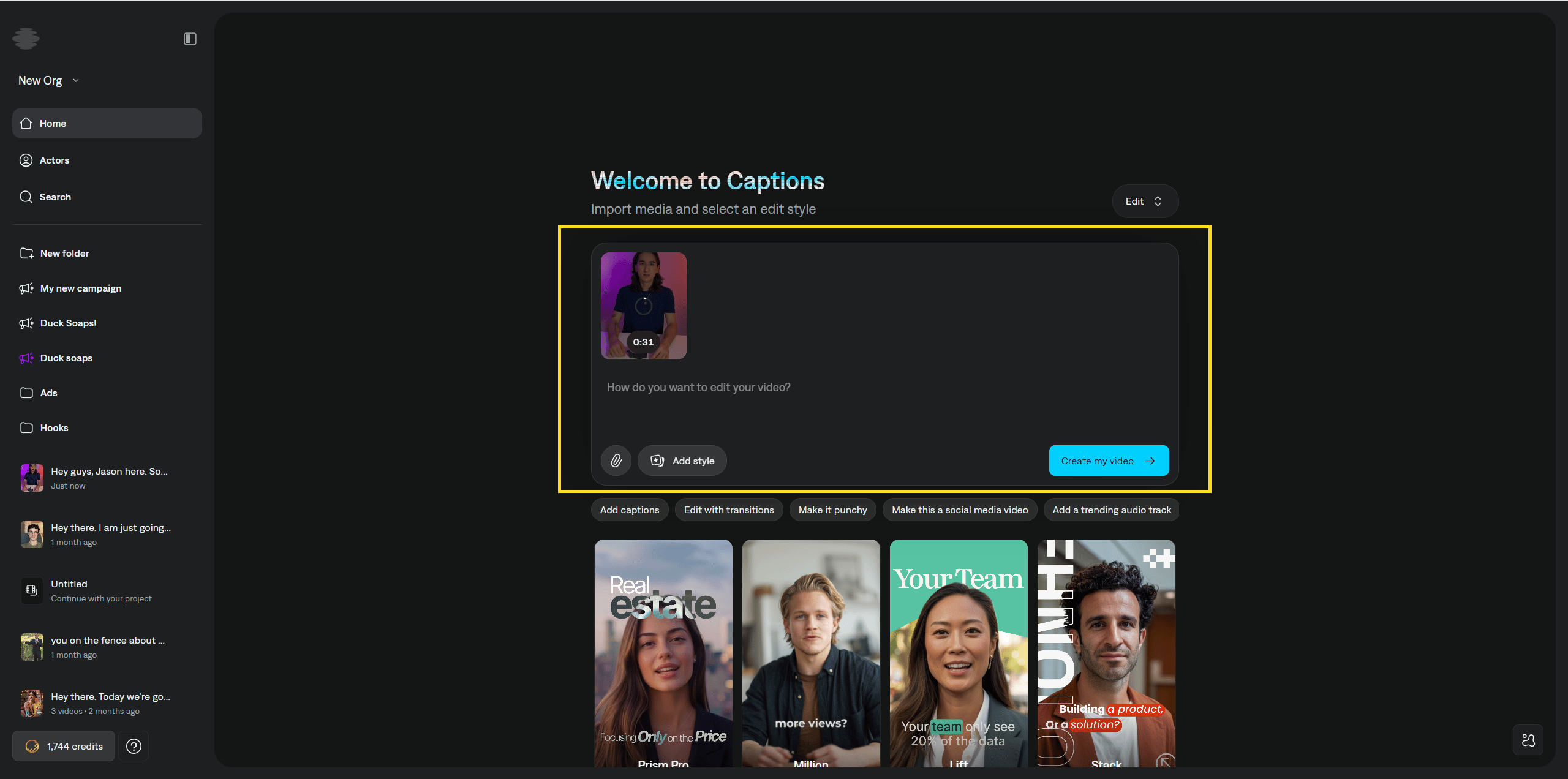Click the Actors person icon
The image size is (1568, 779).
26,160
